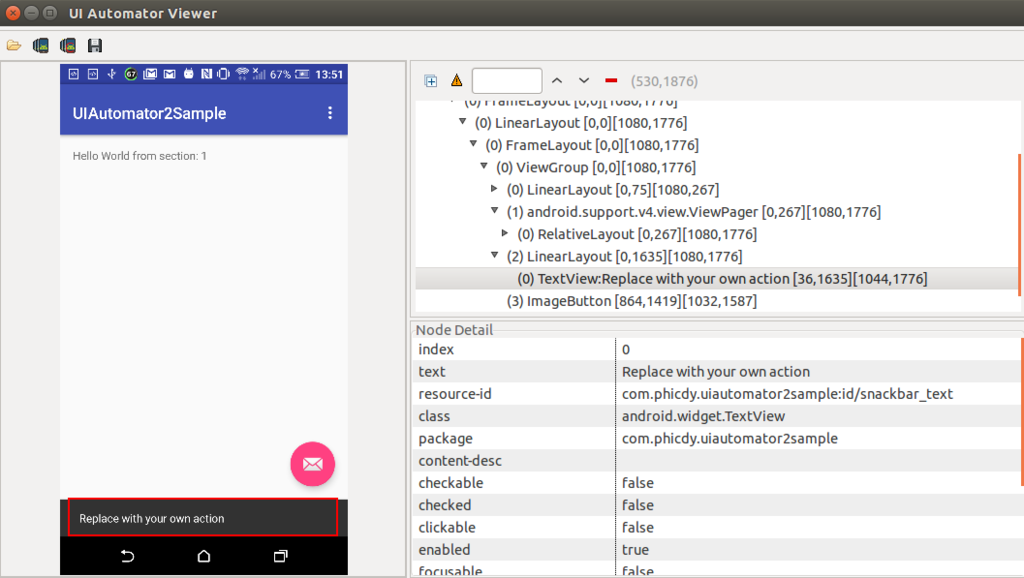Toggle NAF nodes warning triangle icon
The image size is (1024, 578).
click(x=456, y=81)
